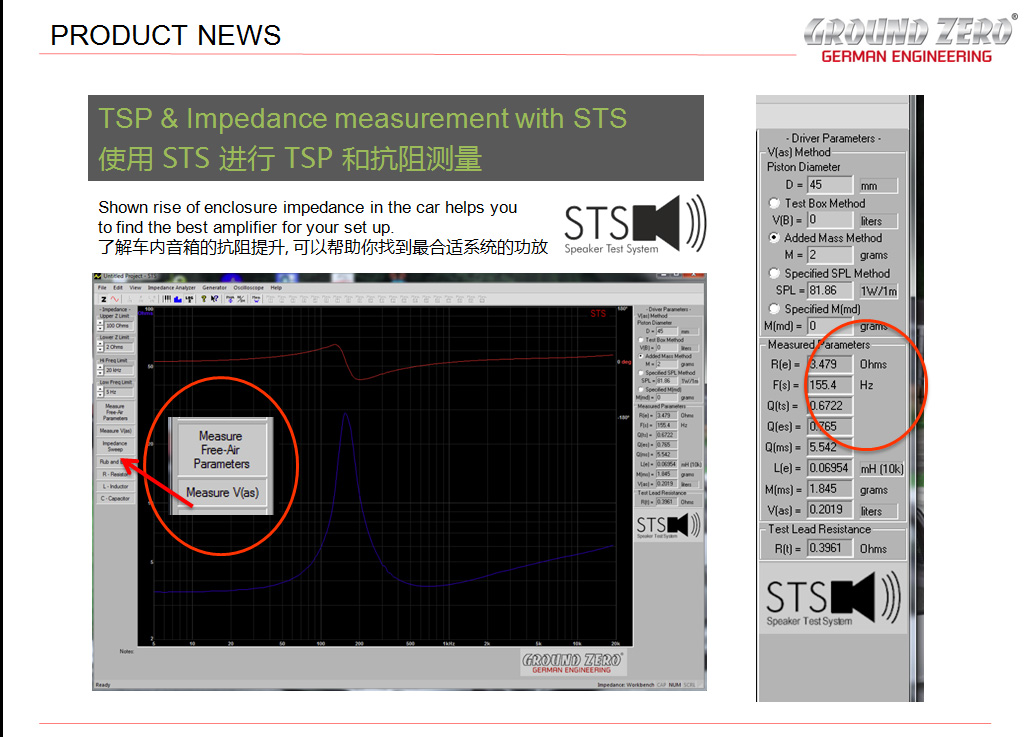Click the Impedance Sweep button
This screenshot has height=737, width=1027.
point(115,446)
